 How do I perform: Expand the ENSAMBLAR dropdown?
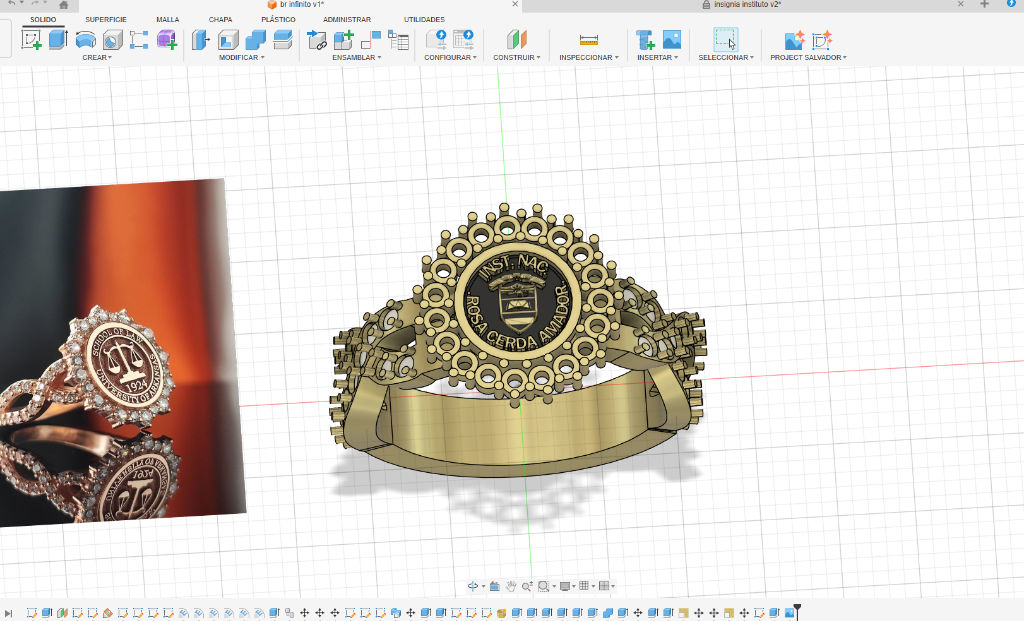click(x=357, y=57)
